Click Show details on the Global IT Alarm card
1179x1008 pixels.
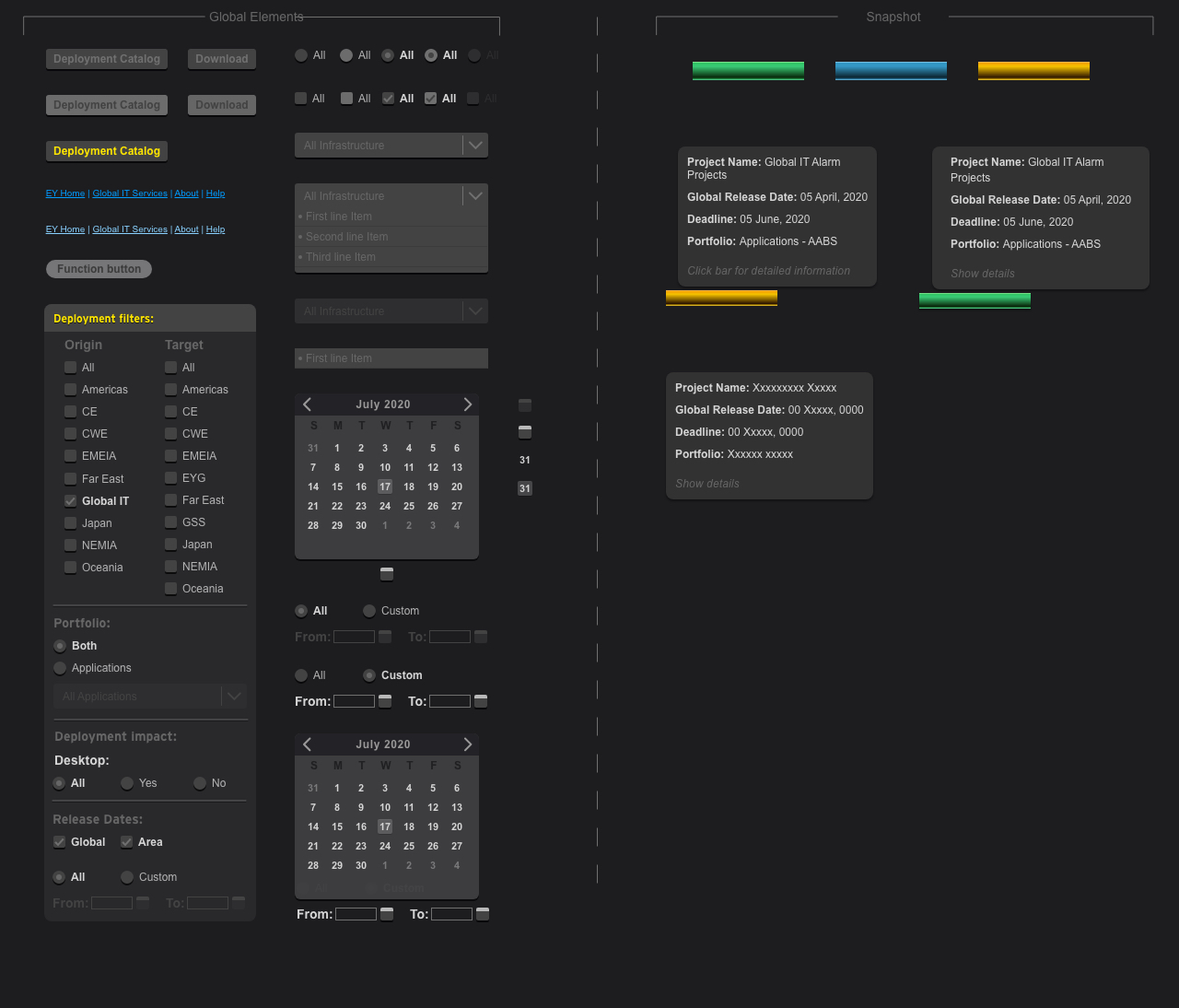[x=982, y=273]
